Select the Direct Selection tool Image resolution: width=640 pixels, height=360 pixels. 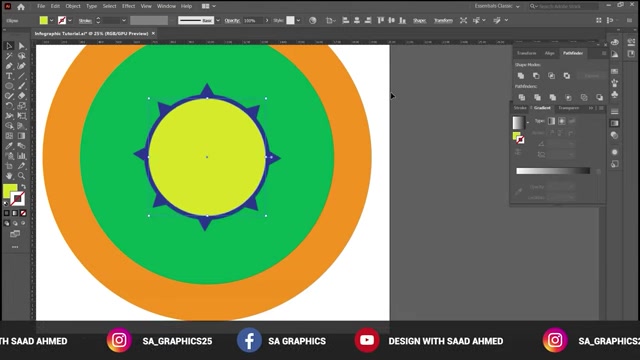21,46
